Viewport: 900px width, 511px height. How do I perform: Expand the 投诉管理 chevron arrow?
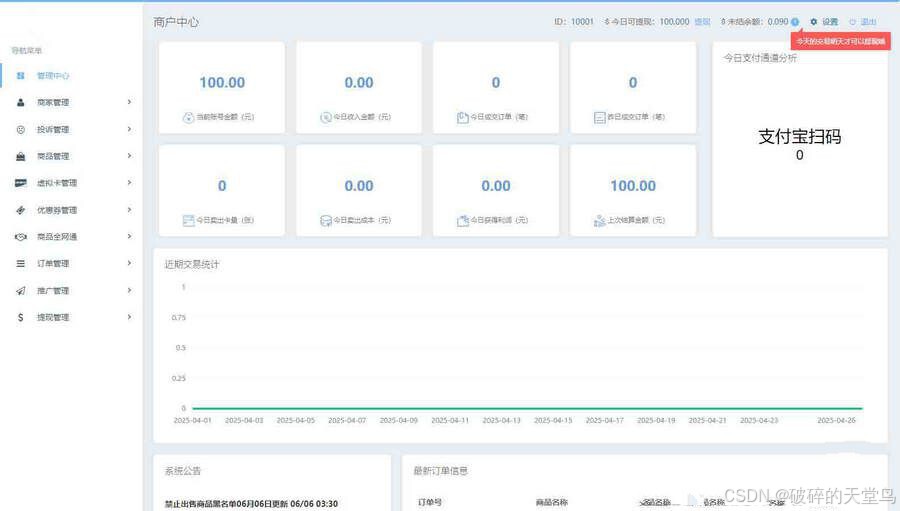(129, 129)
